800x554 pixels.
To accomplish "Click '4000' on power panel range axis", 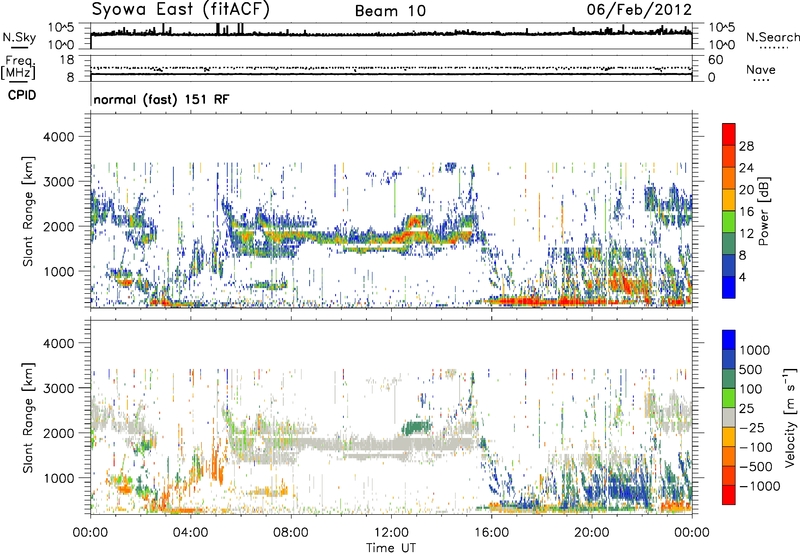I will pyautogui.click(x=58, y=137).
